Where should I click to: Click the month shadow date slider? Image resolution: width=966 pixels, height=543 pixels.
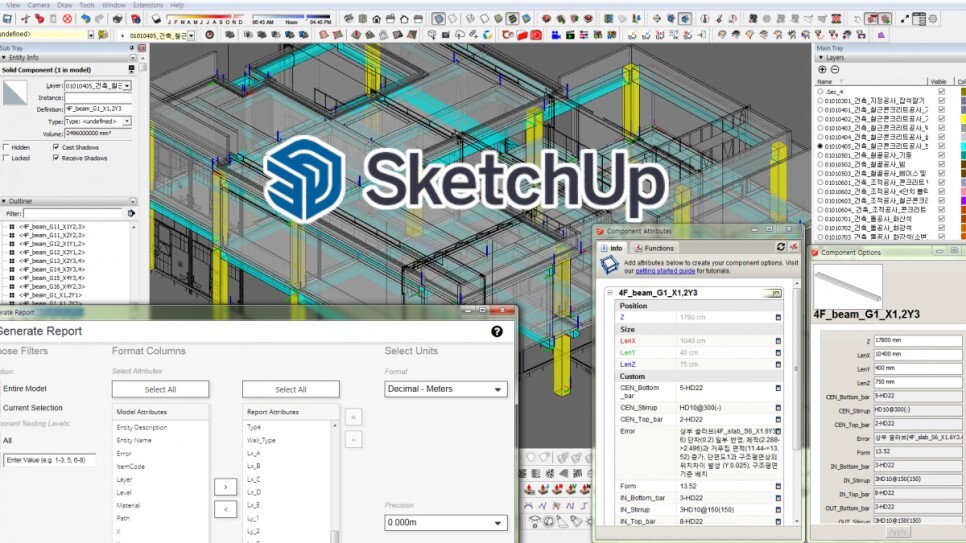tap(205, 17)
